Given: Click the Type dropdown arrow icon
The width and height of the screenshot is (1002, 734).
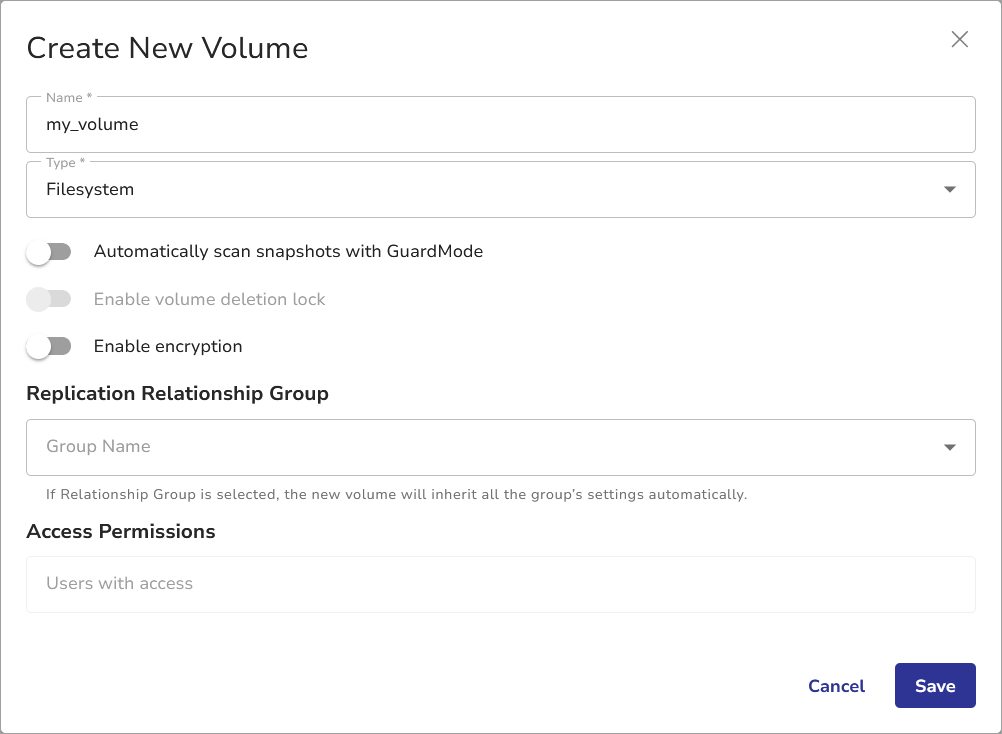Looking at the screenshot, I should coord(949,189).
